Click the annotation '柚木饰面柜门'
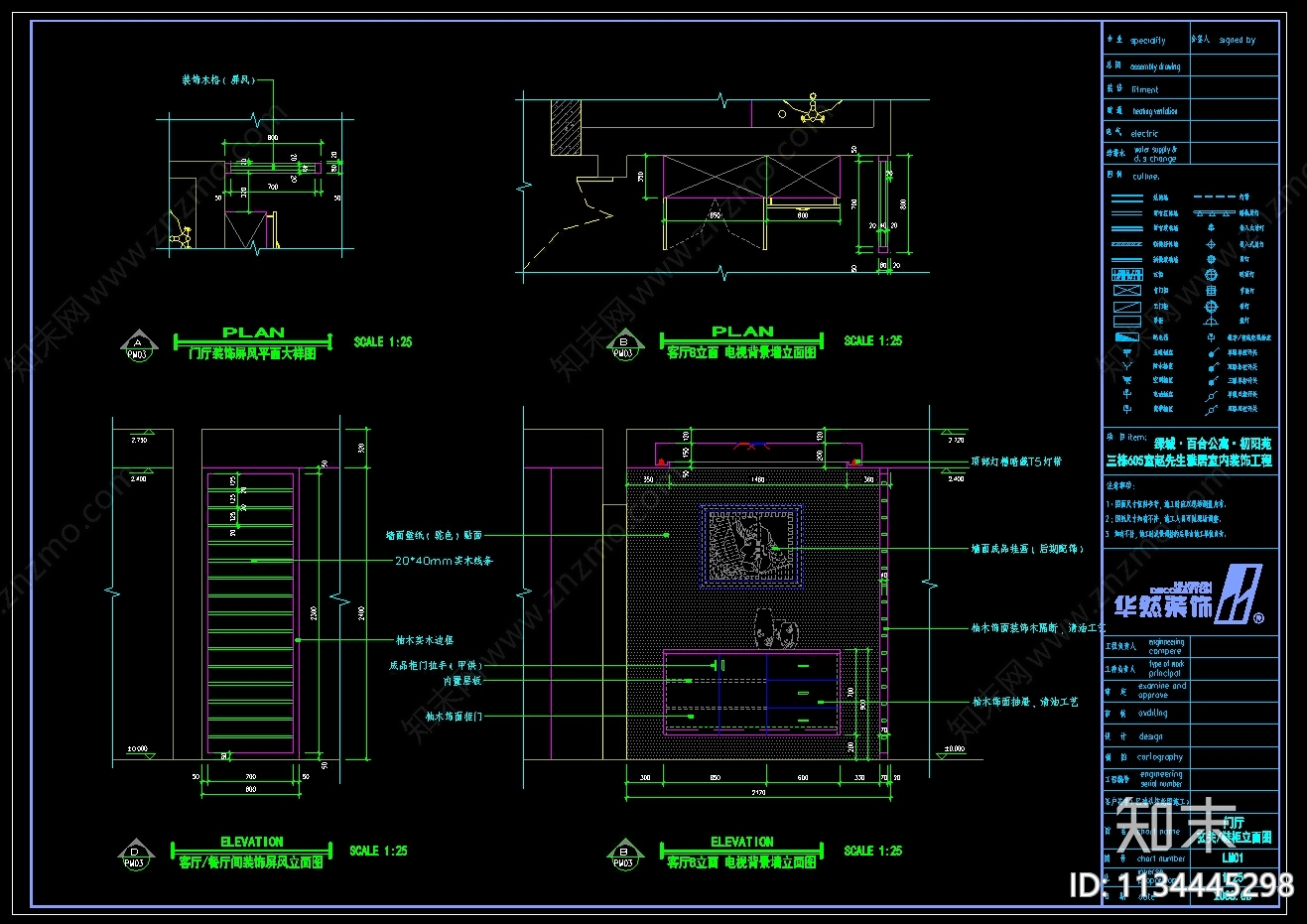The height and width of the screenshot is (924, 1307). (x=455, y=716)
